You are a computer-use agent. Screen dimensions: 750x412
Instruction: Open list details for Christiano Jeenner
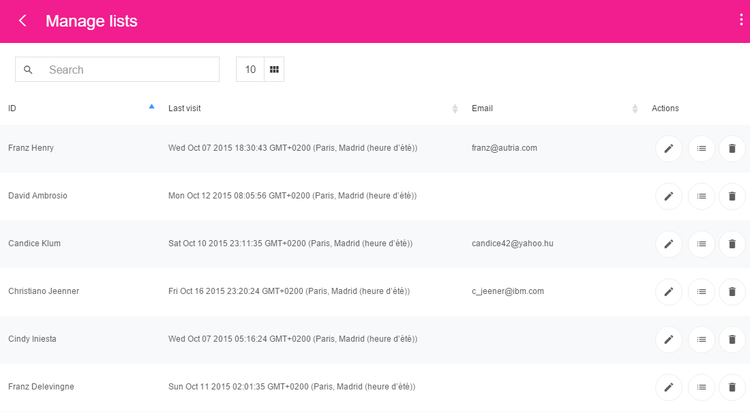pyautogui.click(x=701, y=291)
